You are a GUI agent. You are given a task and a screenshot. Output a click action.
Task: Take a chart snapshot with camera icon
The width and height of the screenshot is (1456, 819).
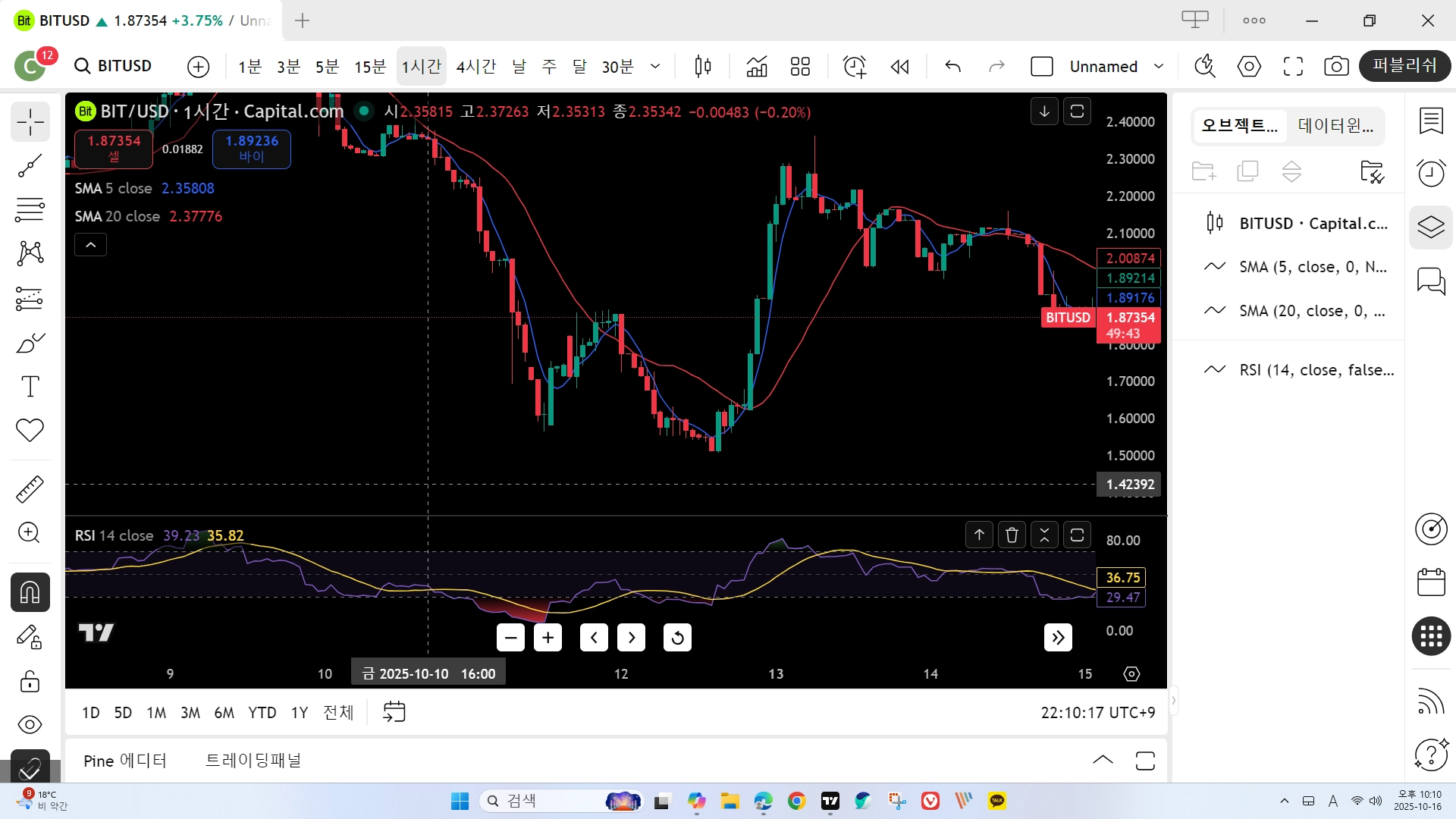(x=1336, y=67)
